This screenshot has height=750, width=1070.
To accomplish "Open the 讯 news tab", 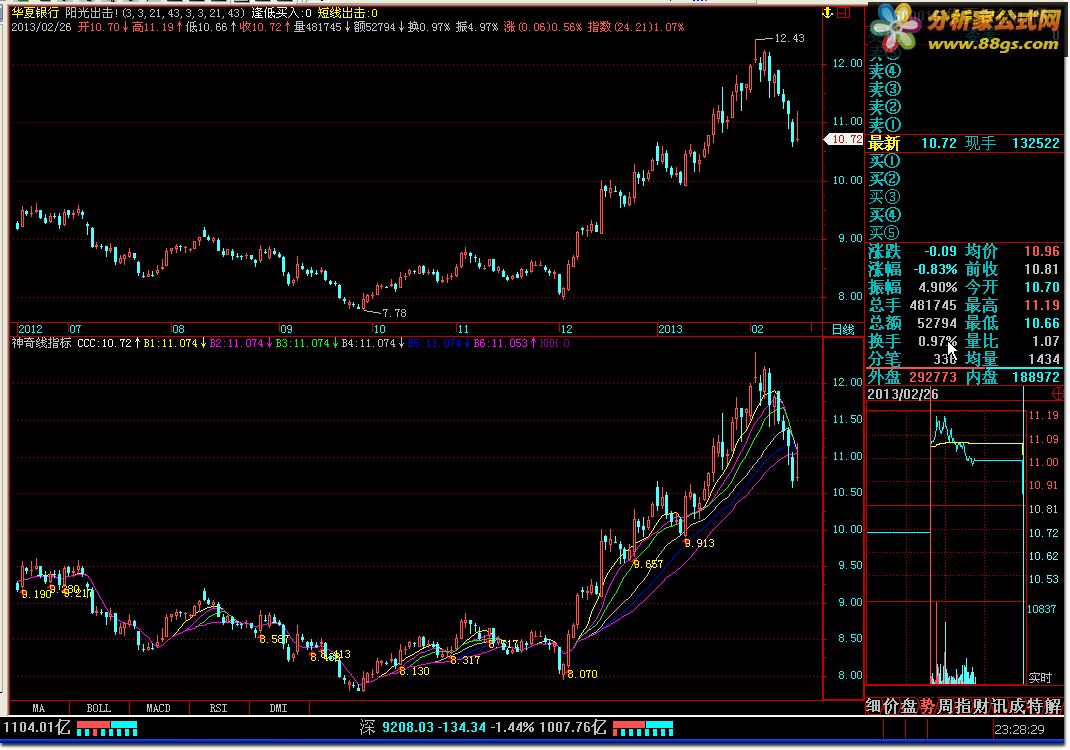I will [999, 706].
